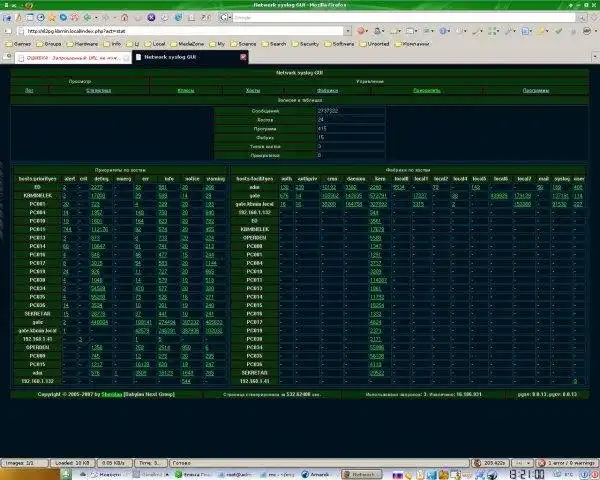The width and height of the screenshot is (600, 480).
Task: Open the Лог link in syslog menu
Action: pos(29,91)
